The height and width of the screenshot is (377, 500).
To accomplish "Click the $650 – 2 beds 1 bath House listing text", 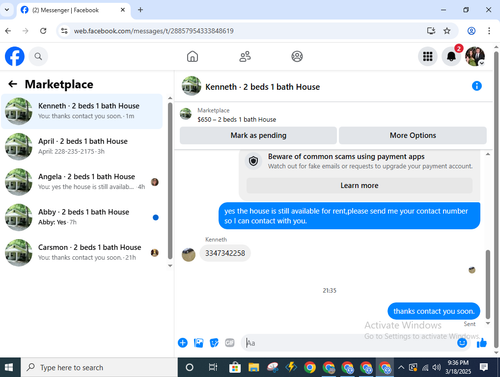I will tap(237, 119).
